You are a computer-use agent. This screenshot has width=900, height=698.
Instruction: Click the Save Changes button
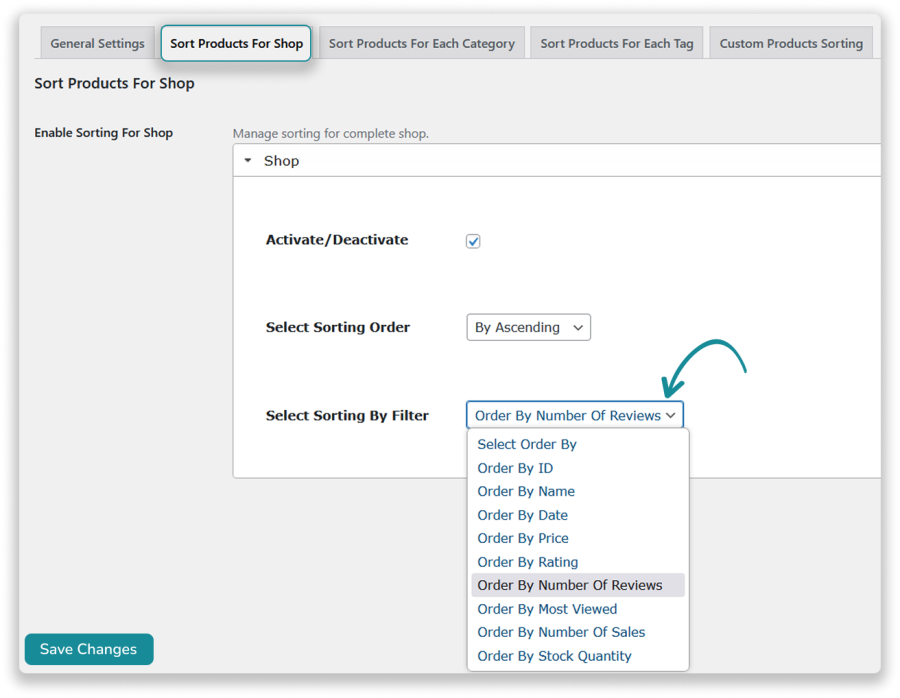(89, 649)
